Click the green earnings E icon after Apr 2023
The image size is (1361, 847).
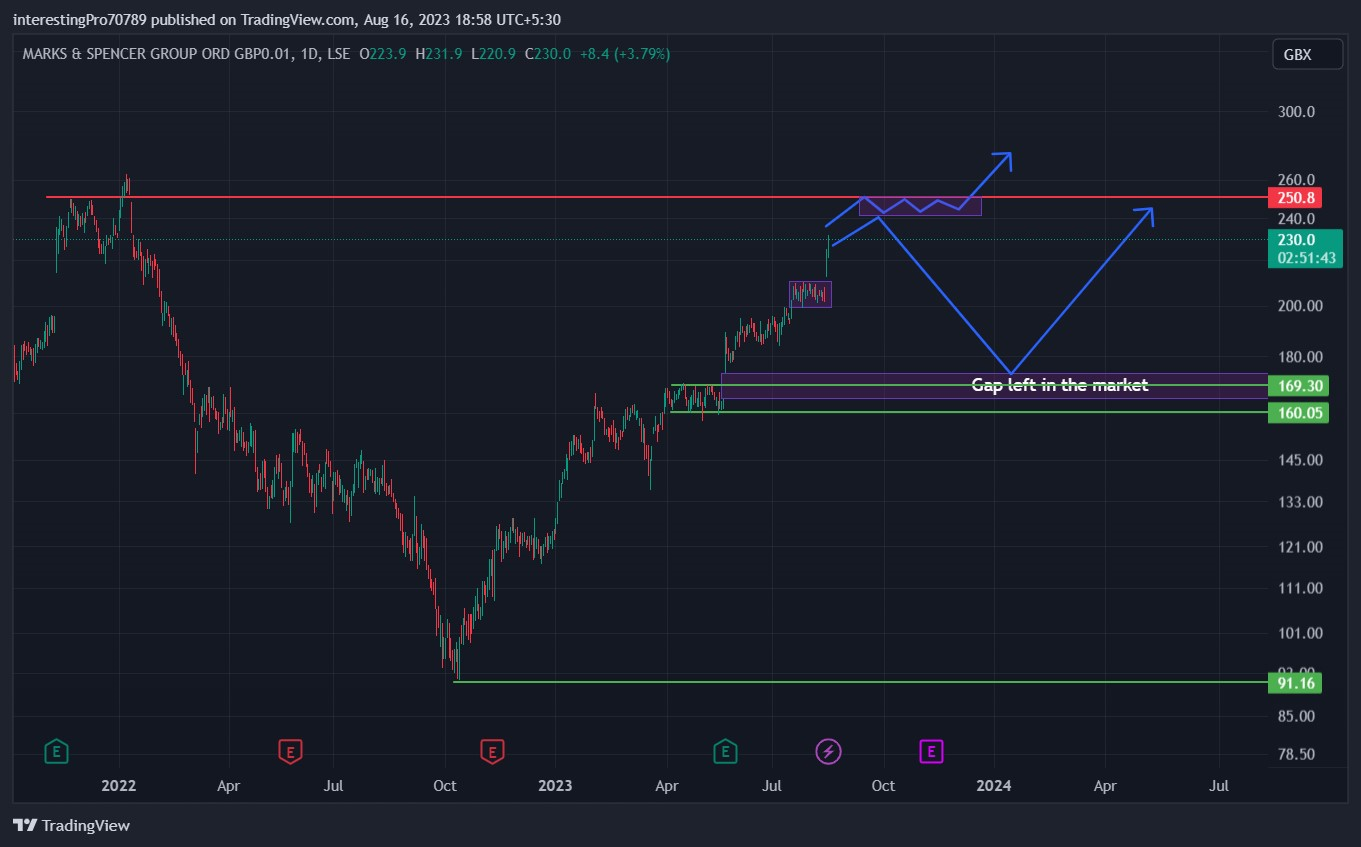(725, 750)
